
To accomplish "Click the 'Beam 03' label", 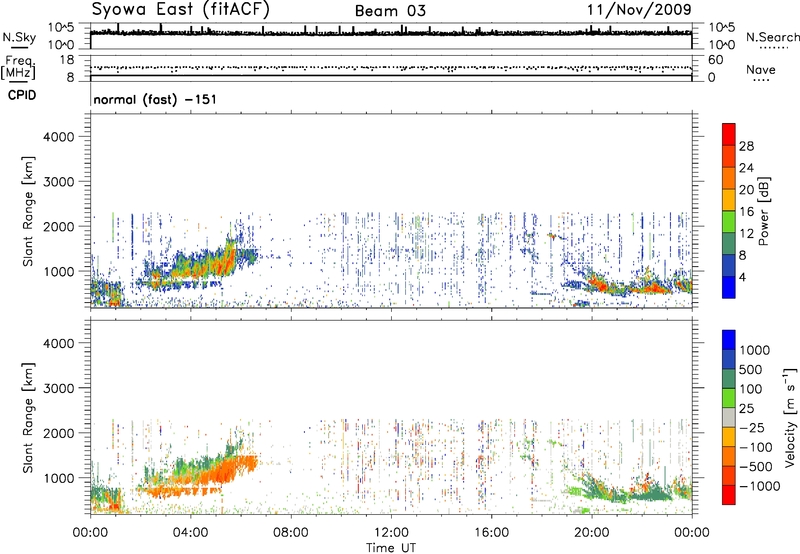I will pos(390,11).
